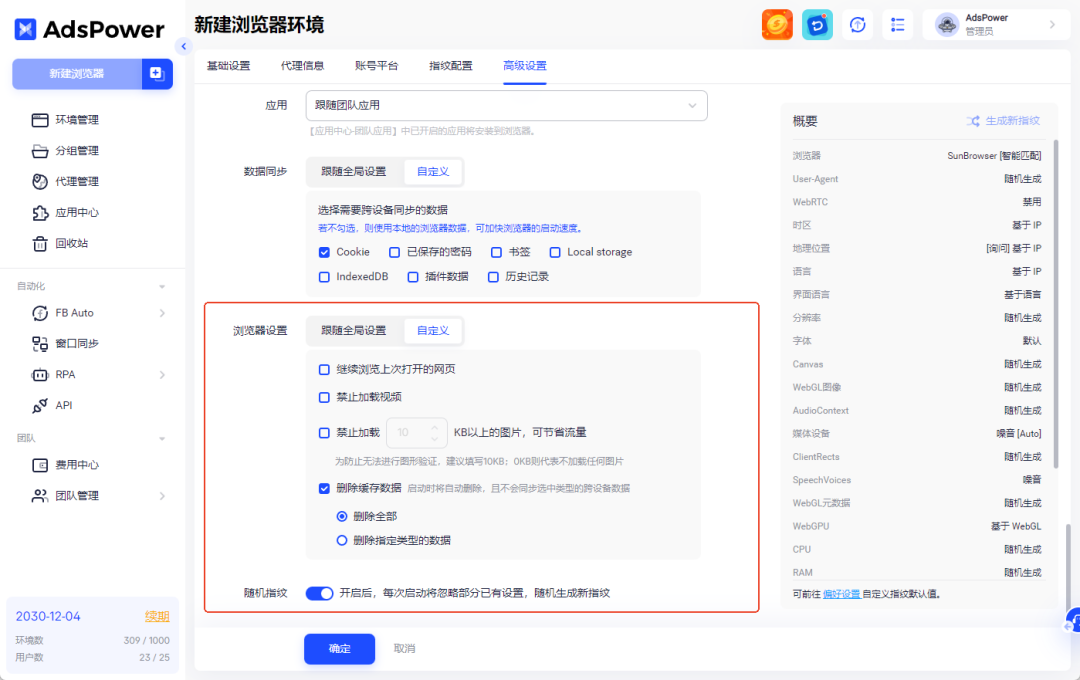Viewport: 1080px width, 680px height.
Task: Open the rewards coin icon in header
Action: 778,24
